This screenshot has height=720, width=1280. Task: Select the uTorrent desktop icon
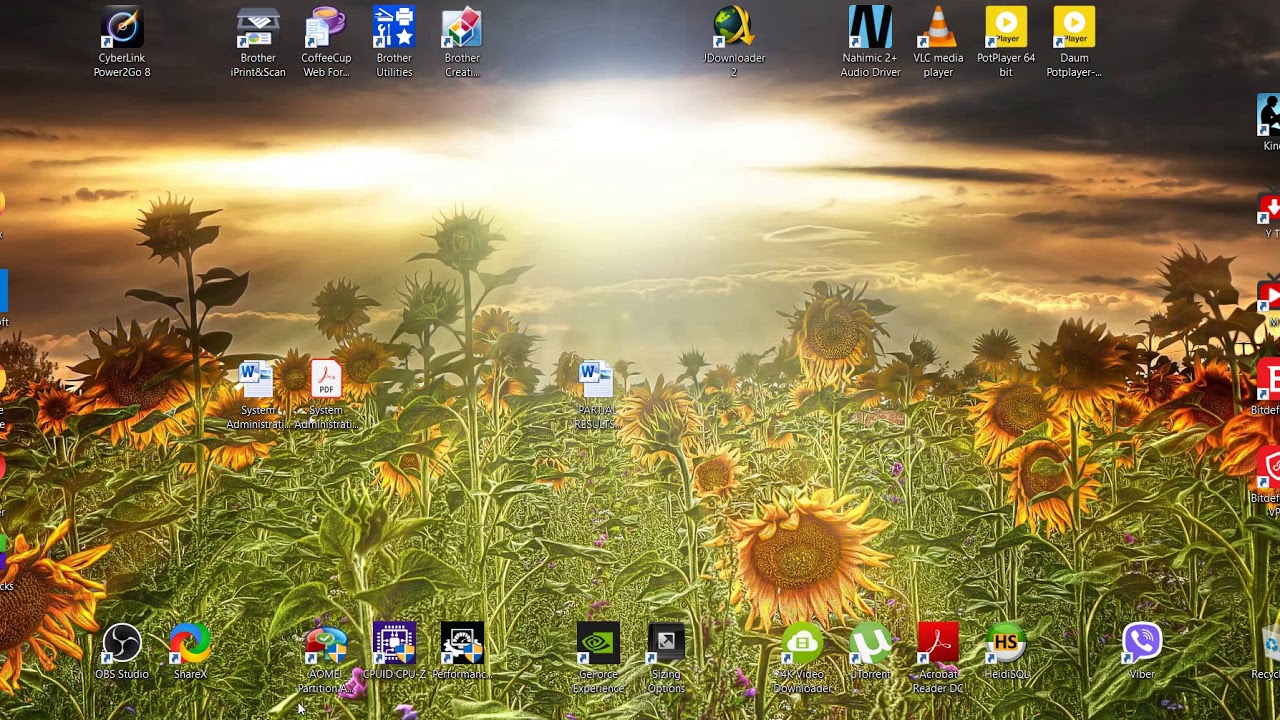coord(870,644)
